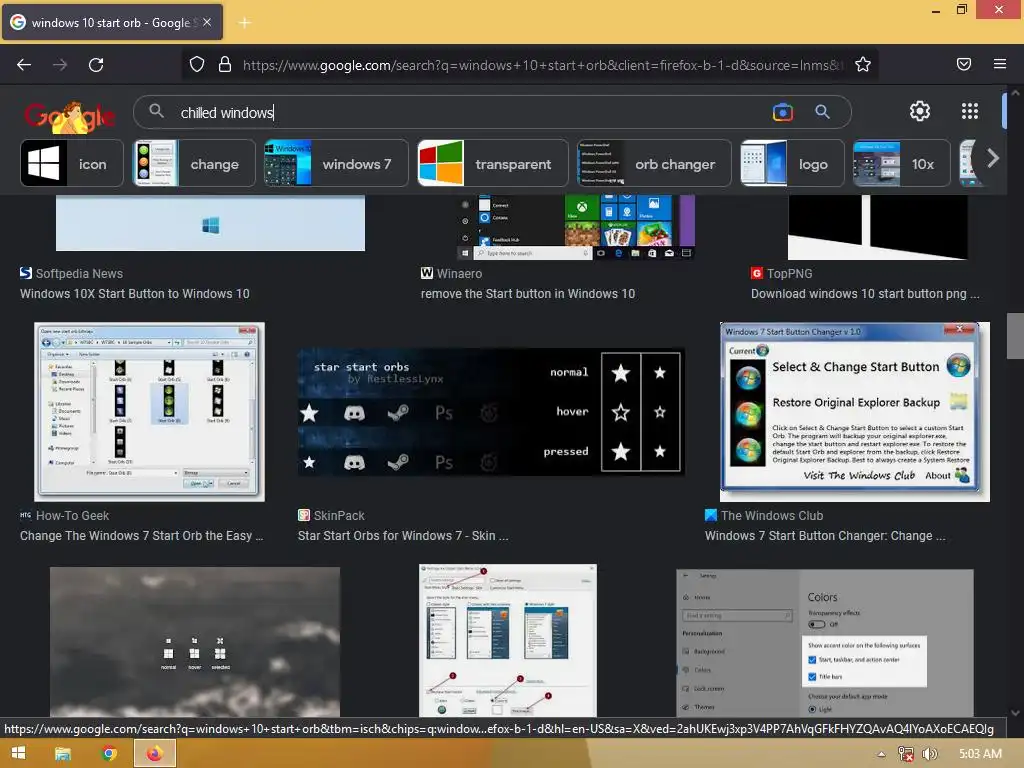Open The Windows Club source link
Viewport: 1024px width, 768px height.
click(x=763, y=516)
